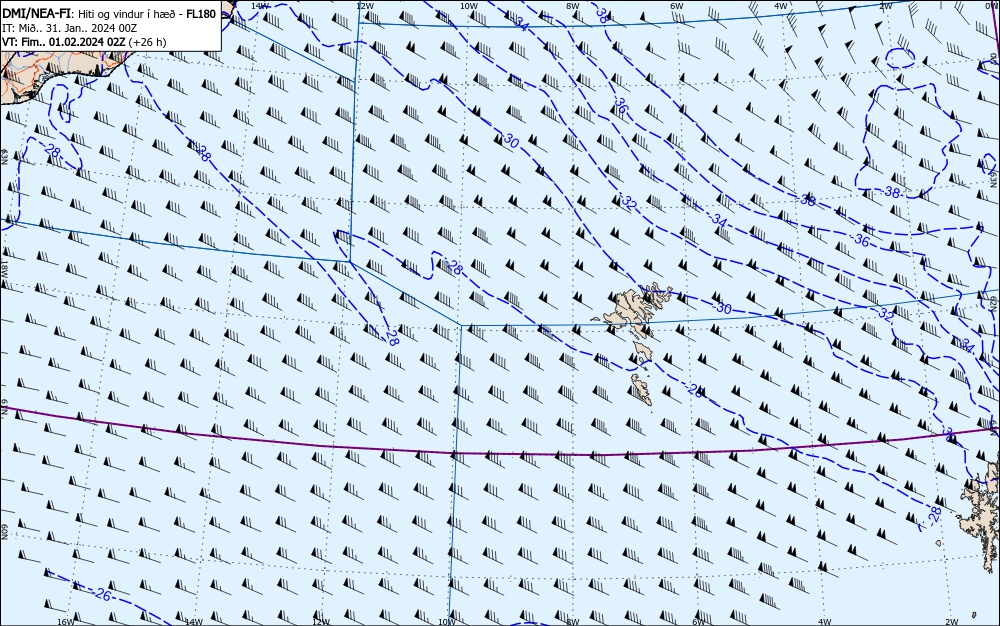Click the '16W' longitude label on the bottom edge
Viewport: 1000px width, 626px height.
(x=66, y=622)
